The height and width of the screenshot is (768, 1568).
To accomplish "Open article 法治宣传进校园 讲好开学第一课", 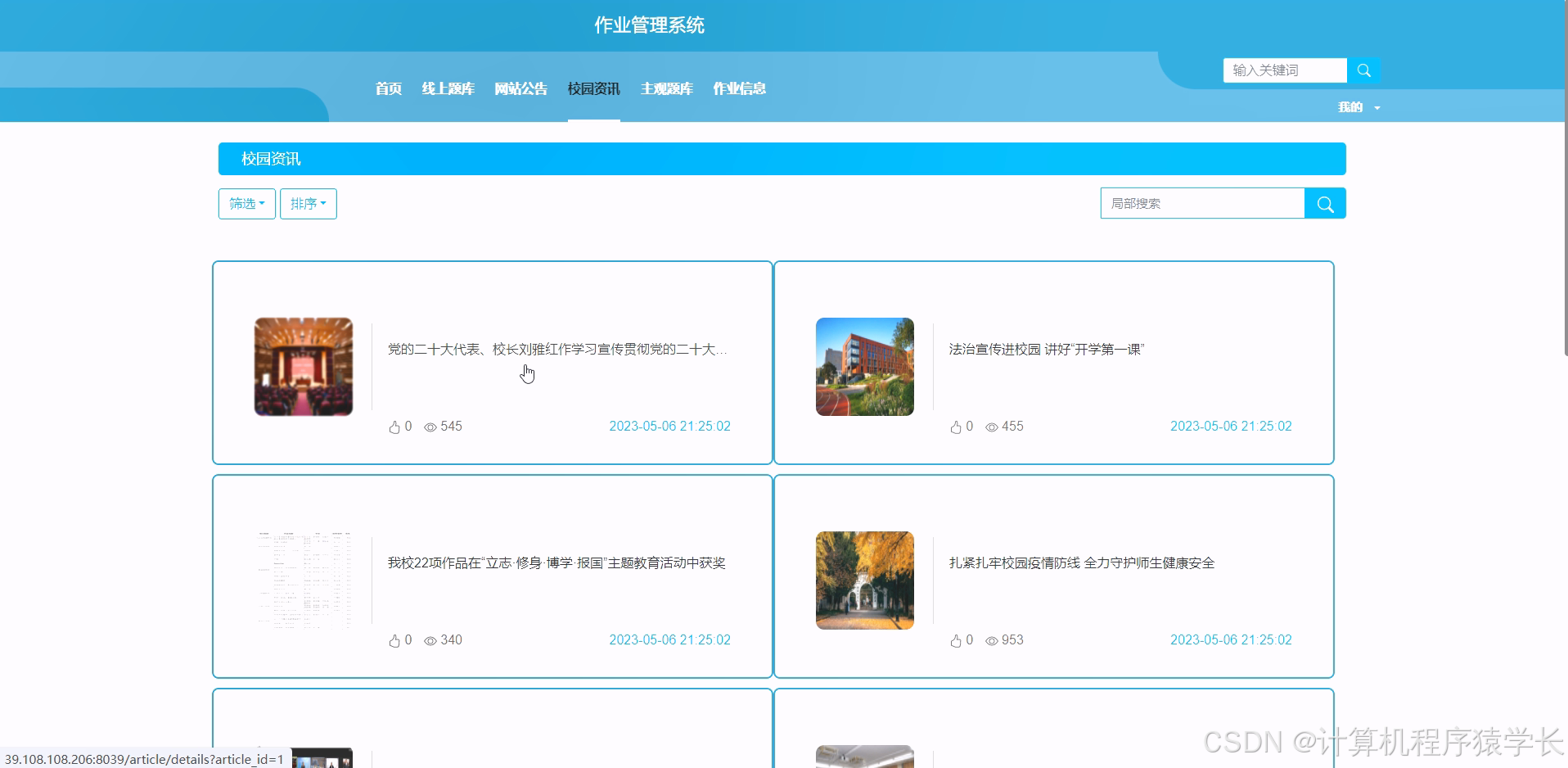I will (x=1046, y=350).
